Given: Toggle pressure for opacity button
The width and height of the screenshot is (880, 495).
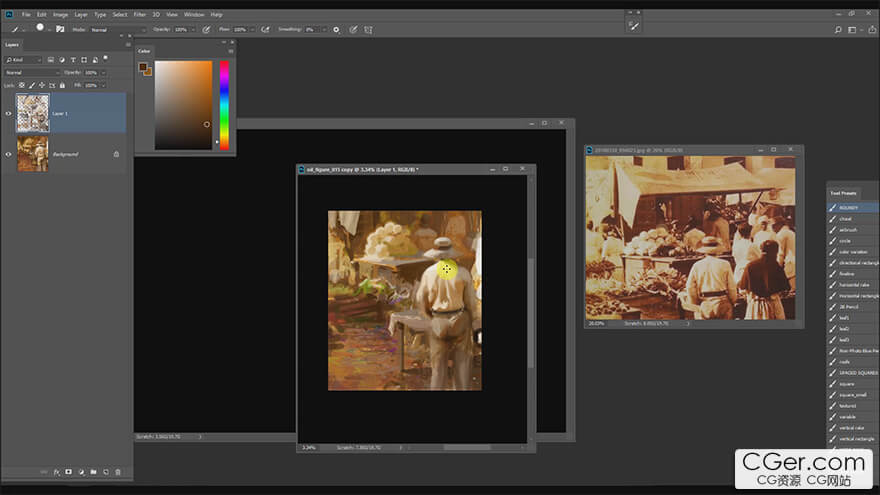Looking at the screenshot, I should tap(207, 30).
